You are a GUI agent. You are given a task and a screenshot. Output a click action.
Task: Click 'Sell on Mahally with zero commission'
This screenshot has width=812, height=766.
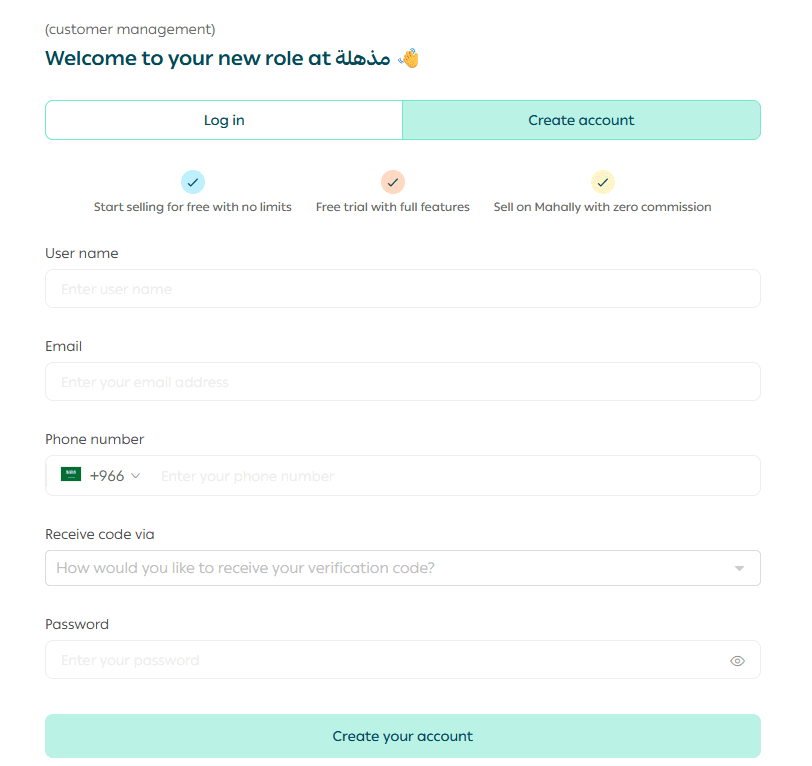602,207
